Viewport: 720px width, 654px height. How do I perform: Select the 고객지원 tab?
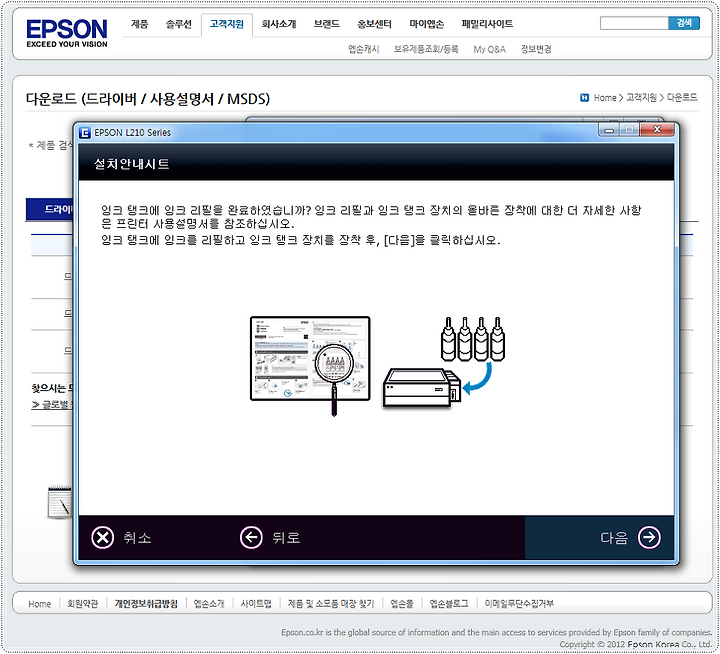[x=226, y=24]
